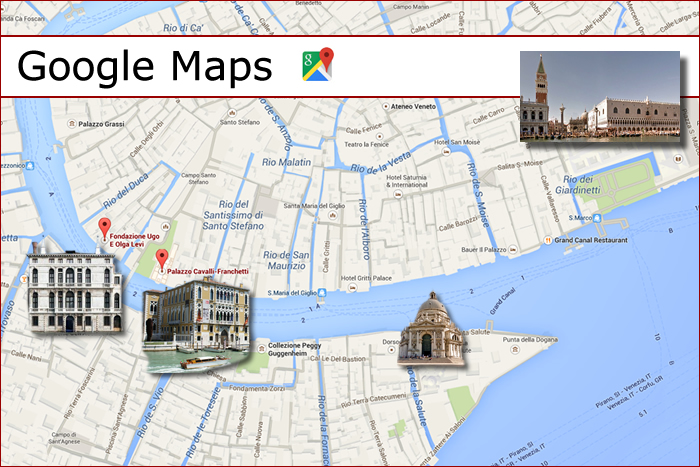700x467 pixels.
Task: Click the Calle Barozzi street label
Action: (458, 223)
